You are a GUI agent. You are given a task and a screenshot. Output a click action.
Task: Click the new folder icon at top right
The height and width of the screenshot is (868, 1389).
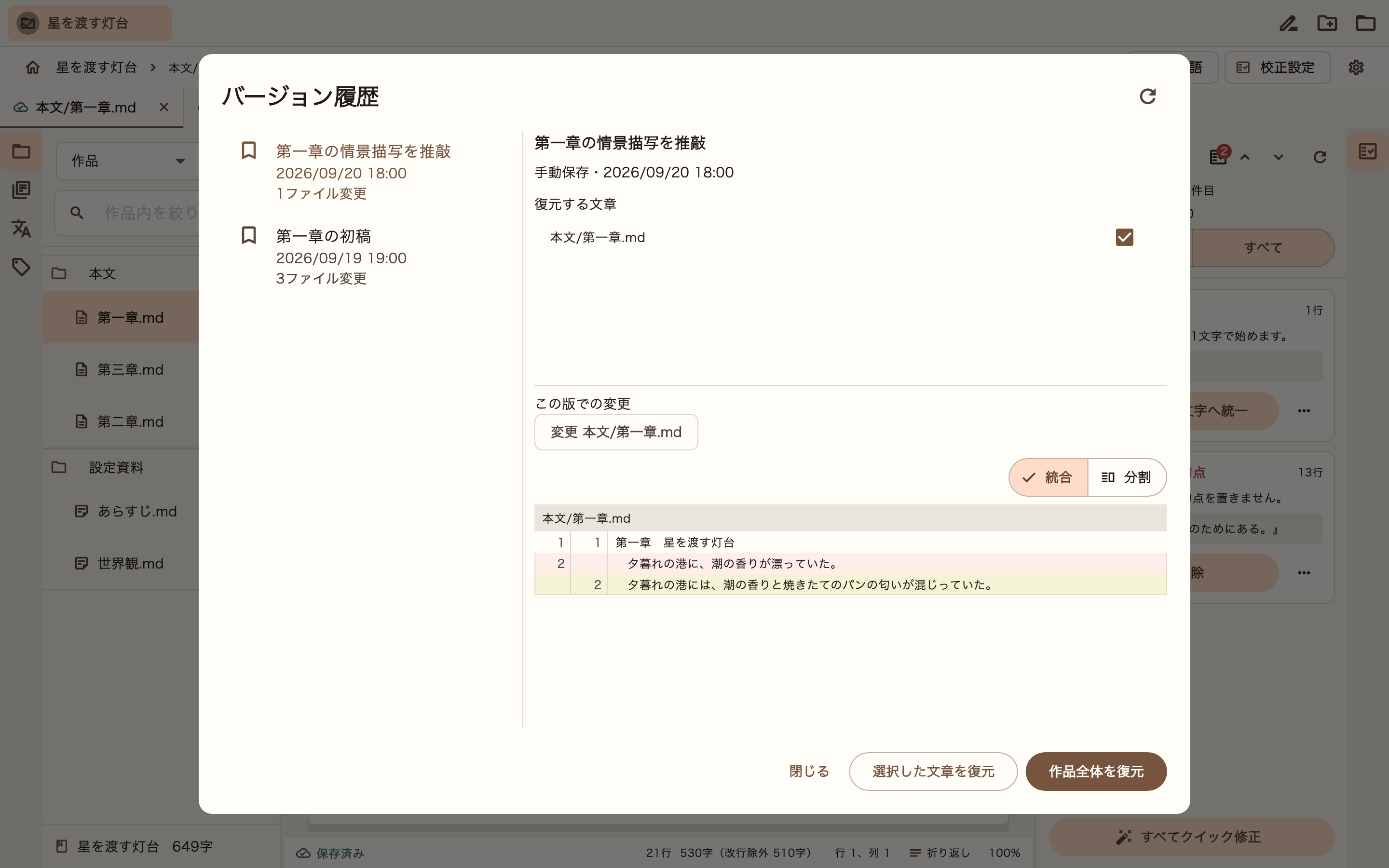click(1327, 23)
